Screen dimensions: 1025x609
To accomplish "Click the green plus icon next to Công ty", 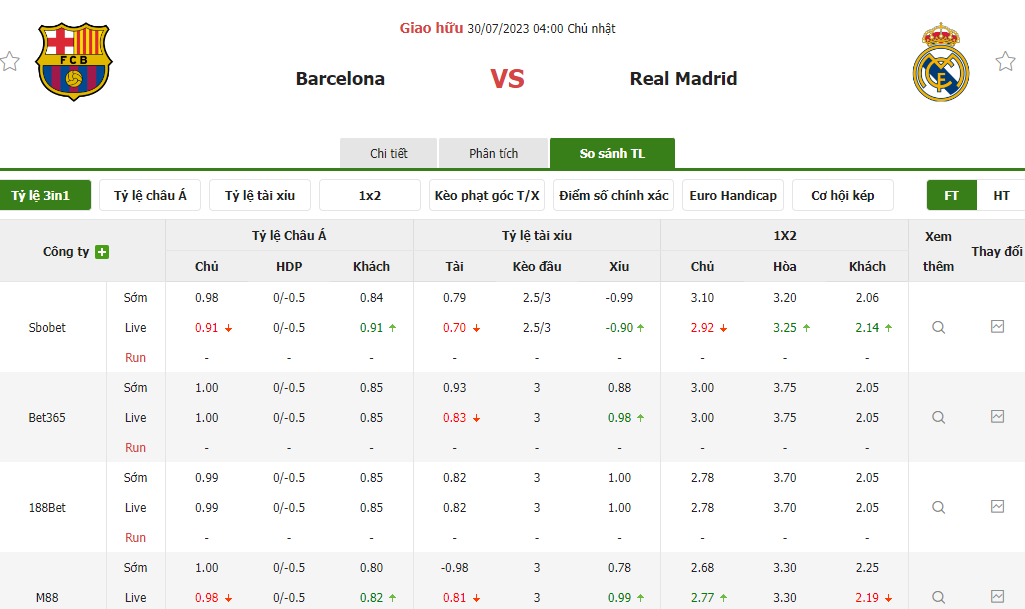I will click(102, 252).
